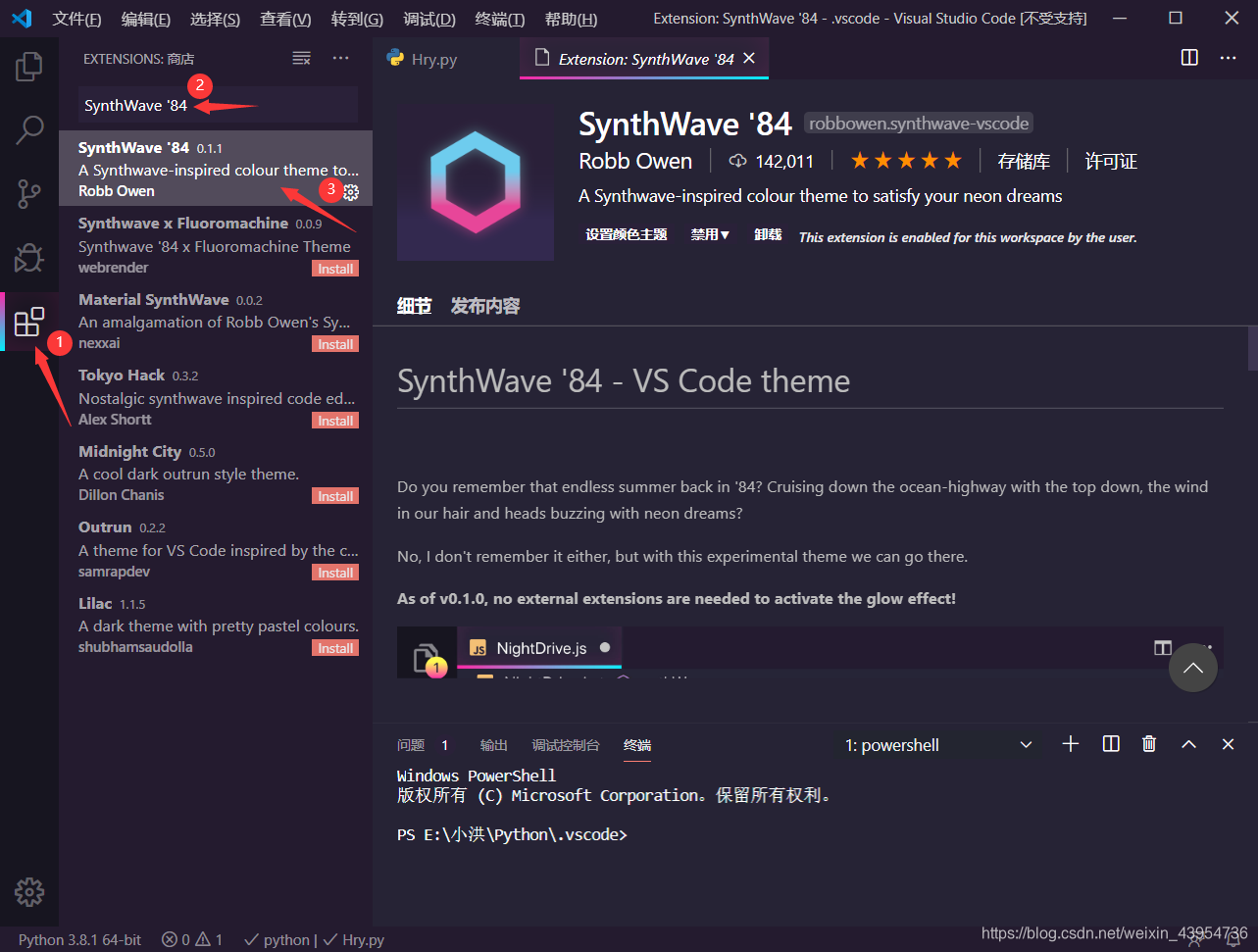1258x952 pixels.
Task: Install Outrun extension
Action: 335,573
